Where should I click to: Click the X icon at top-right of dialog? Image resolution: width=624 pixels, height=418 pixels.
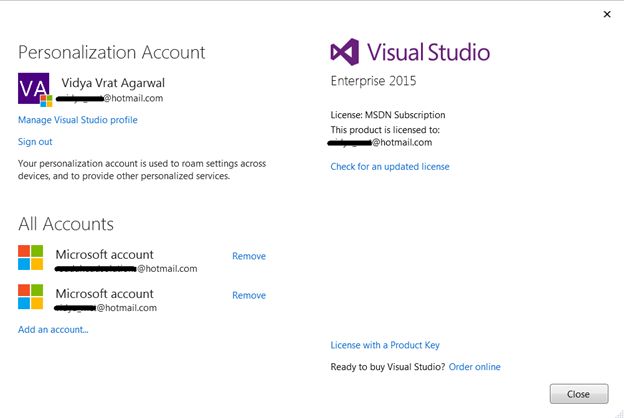[x=607, y=14]
